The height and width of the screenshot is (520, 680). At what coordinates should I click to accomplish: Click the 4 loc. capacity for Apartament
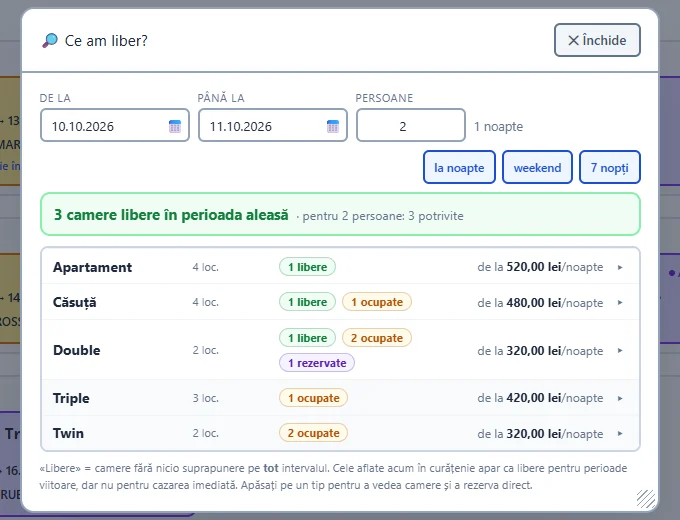pyautogui.click(x=206, y=267)
